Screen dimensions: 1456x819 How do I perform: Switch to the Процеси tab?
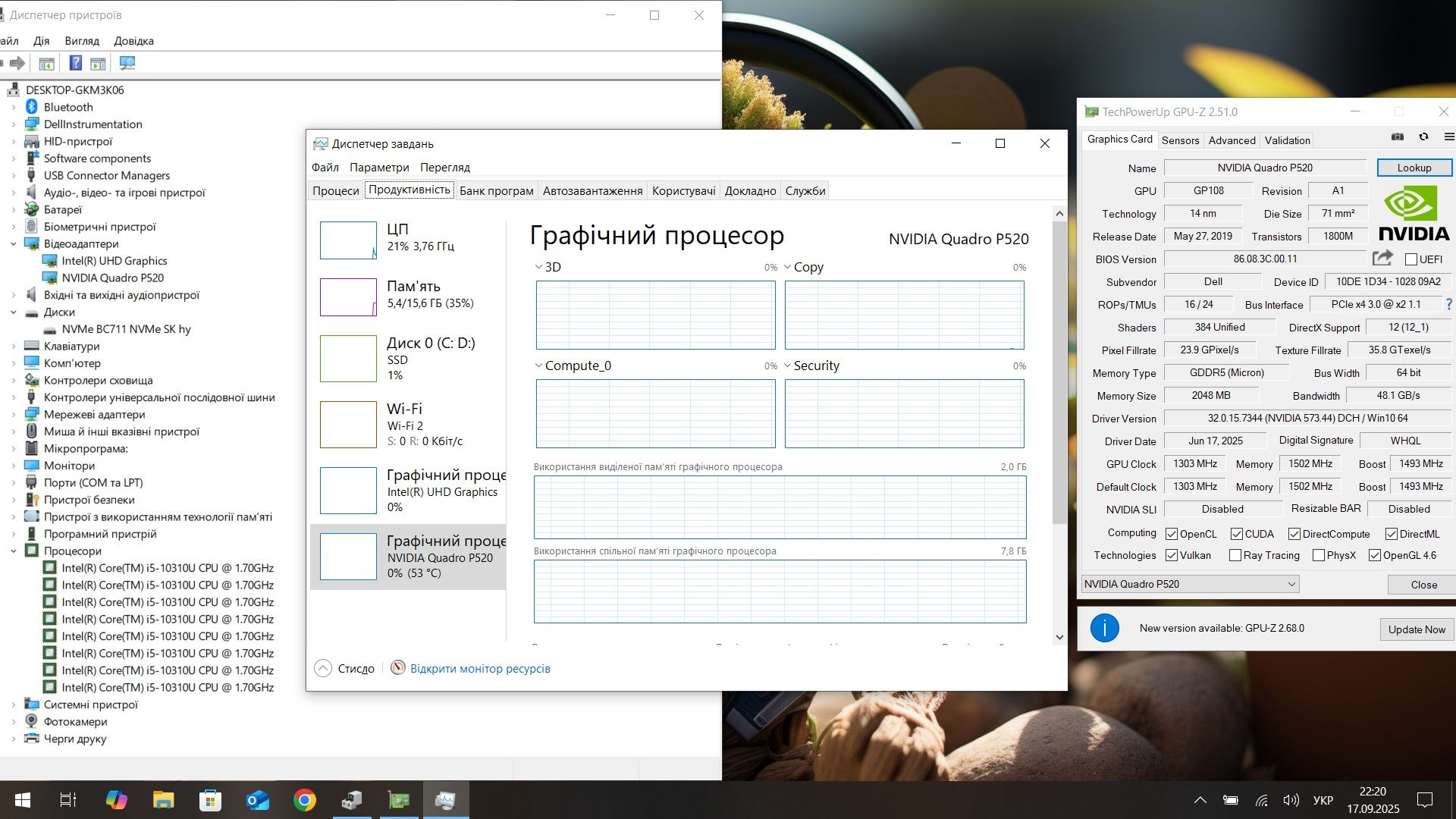coord(336,190)
